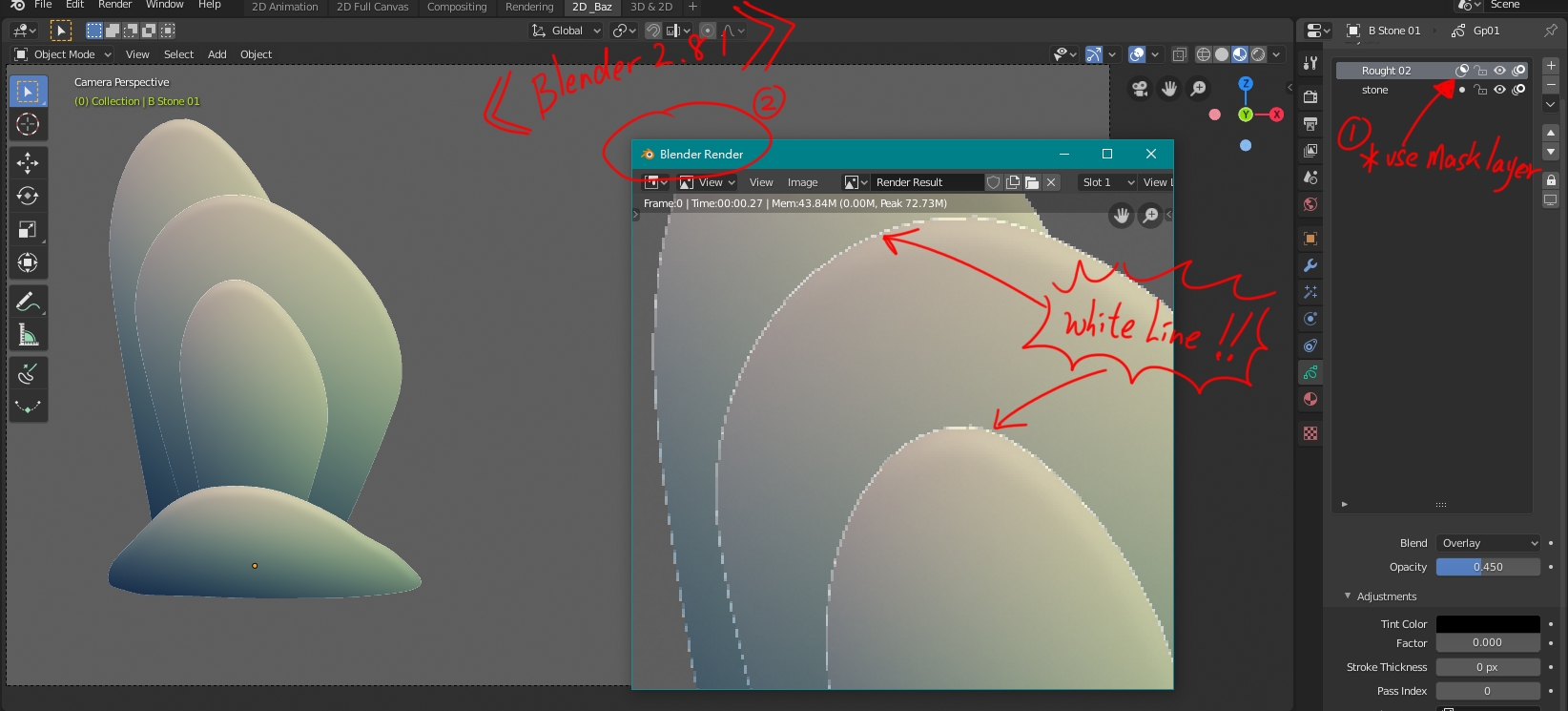Image resolution: width=1568 pixels, height=711 pixels.
Task: Click the black Tint Color swatch
Action: coord(1488,624)
